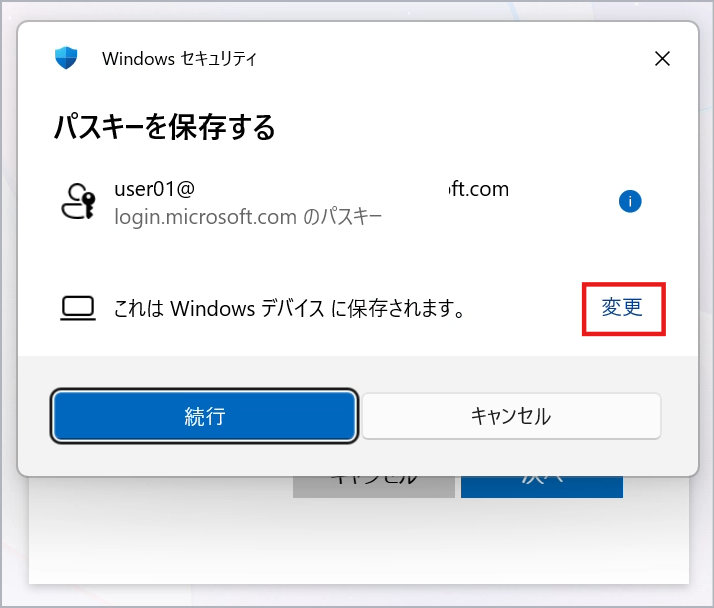The image size is (714, 608).
Task: Click the Windows Security shield icon
Action: [x=66, y=58]
